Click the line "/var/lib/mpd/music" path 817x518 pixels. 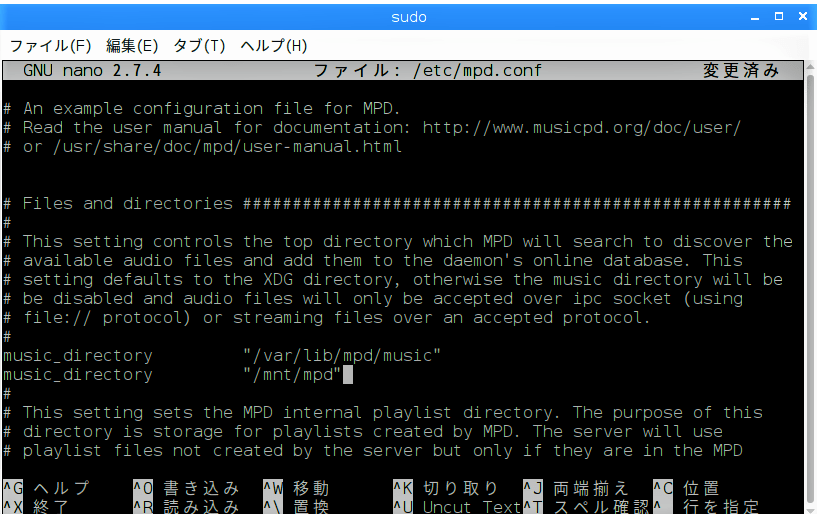tap(342, 356)
